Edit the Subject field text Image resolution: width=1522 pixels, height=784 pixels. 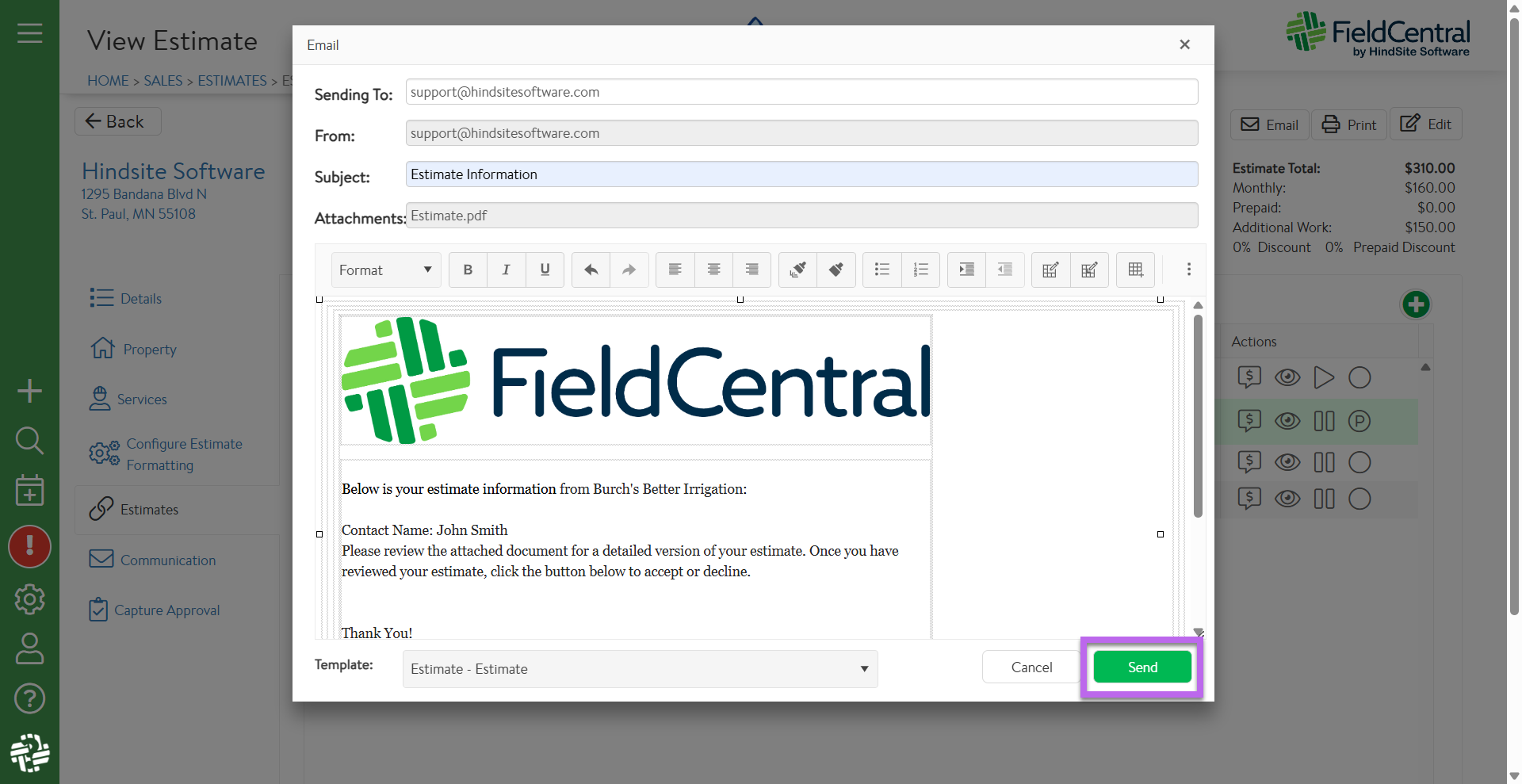801,174
